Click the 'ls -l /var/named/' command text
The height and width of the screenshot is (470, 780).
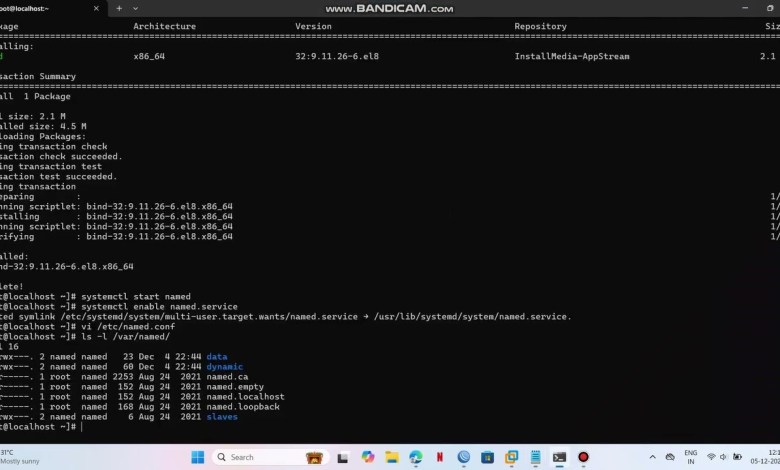pyautogui.click(x=125, y=337)
